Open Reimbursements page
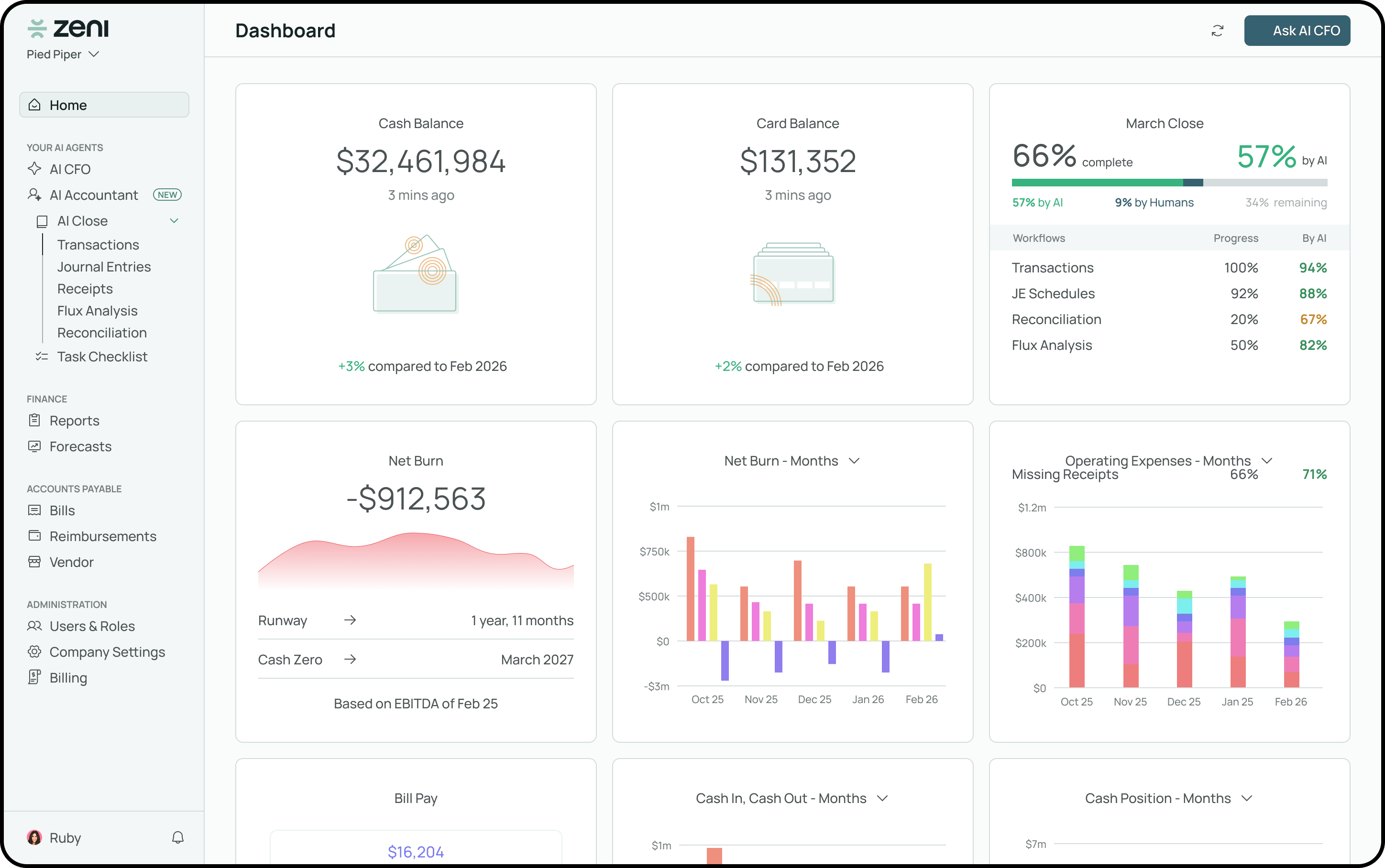The image size is (1385, 868). [103, 536]
